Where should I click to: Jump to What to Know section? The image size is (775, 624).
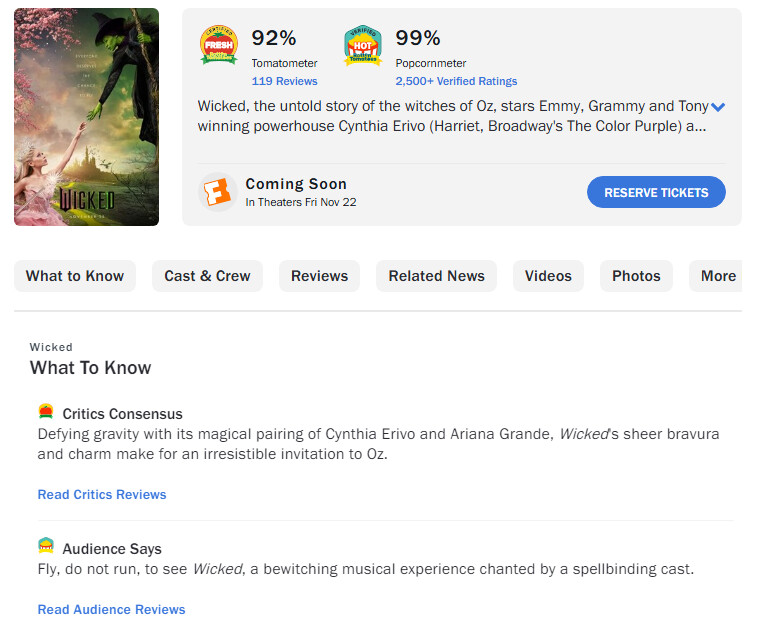(x=75, y=276)
